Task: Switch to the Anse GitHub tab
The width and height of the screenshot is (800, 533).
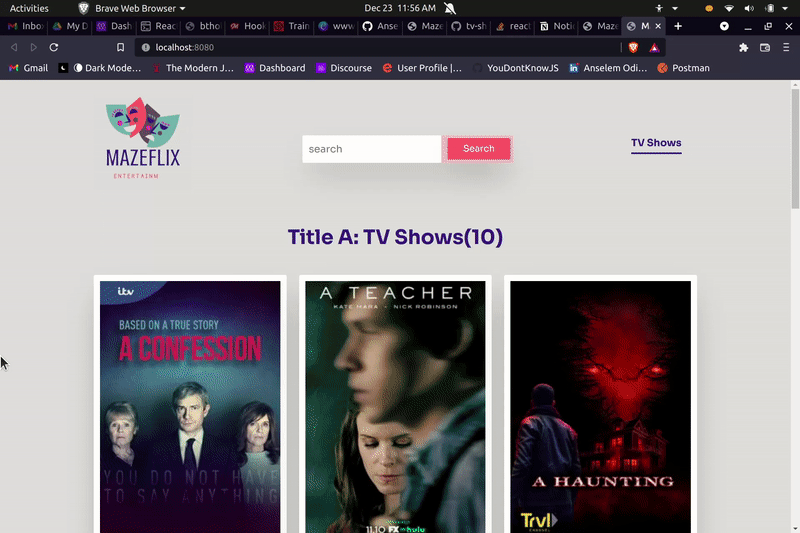Action: tap(381, 26)
